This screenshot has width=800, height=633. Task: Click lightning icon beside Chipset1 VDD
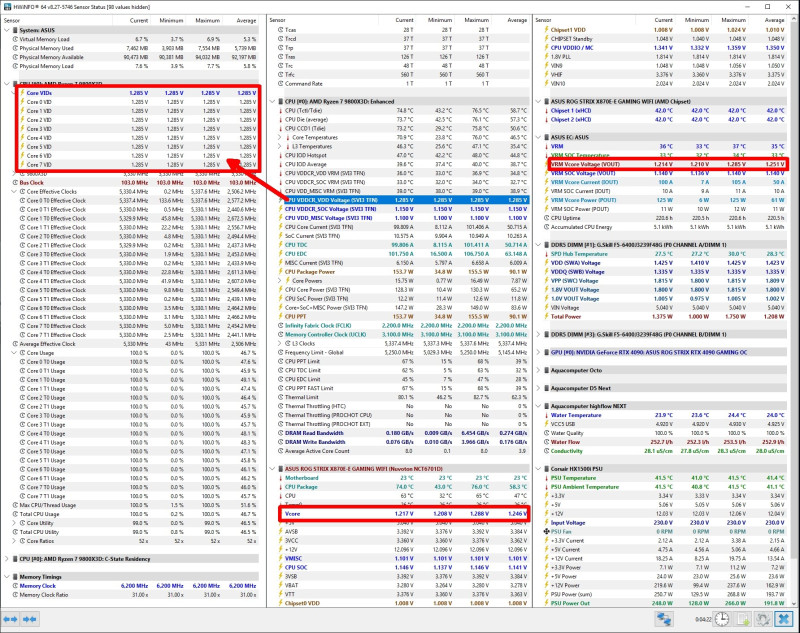pyautogui.click(x=546, y=30)
